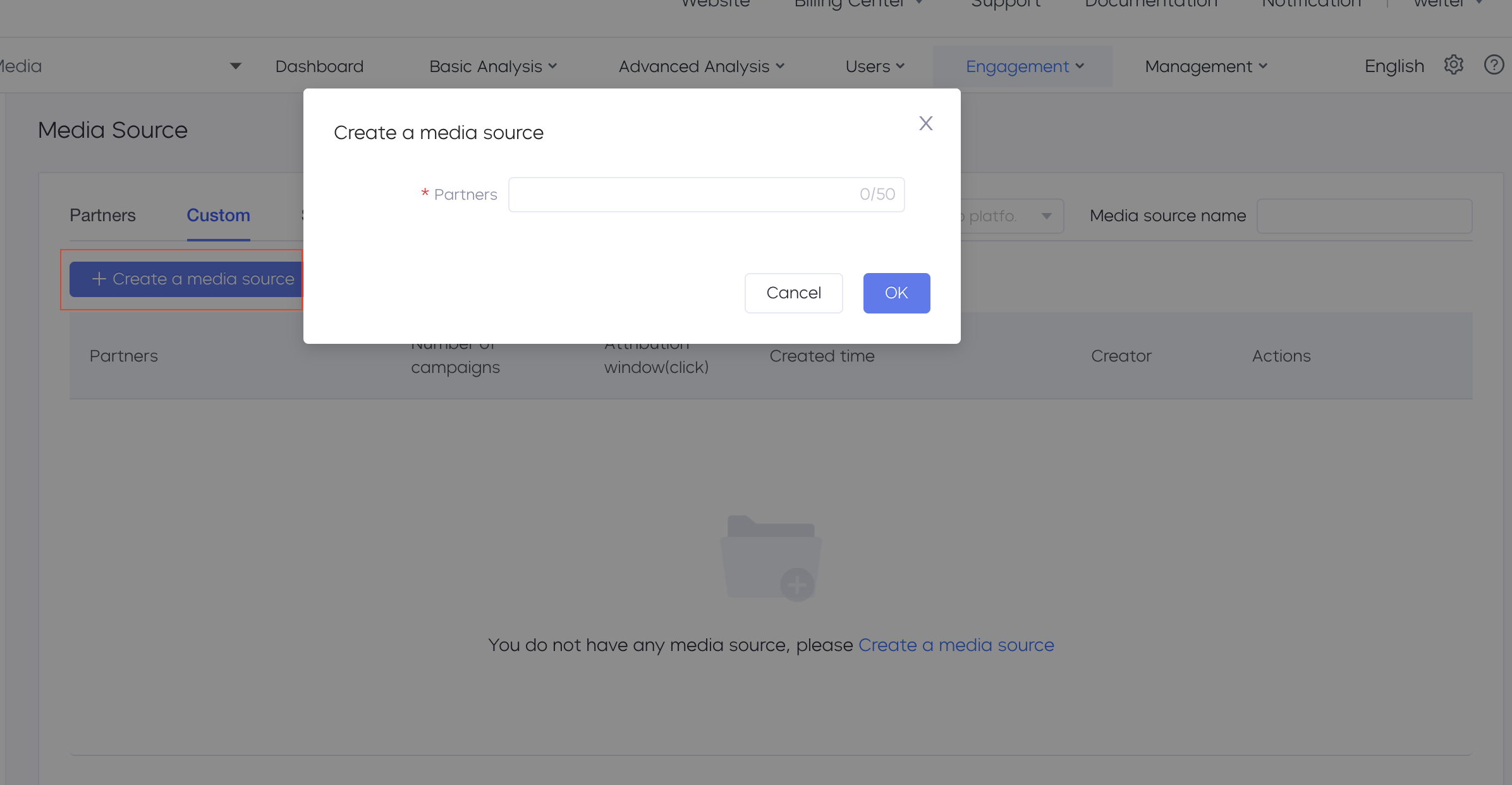
Task: Open the help question mark icon
Action: (x=1494, y=65)
